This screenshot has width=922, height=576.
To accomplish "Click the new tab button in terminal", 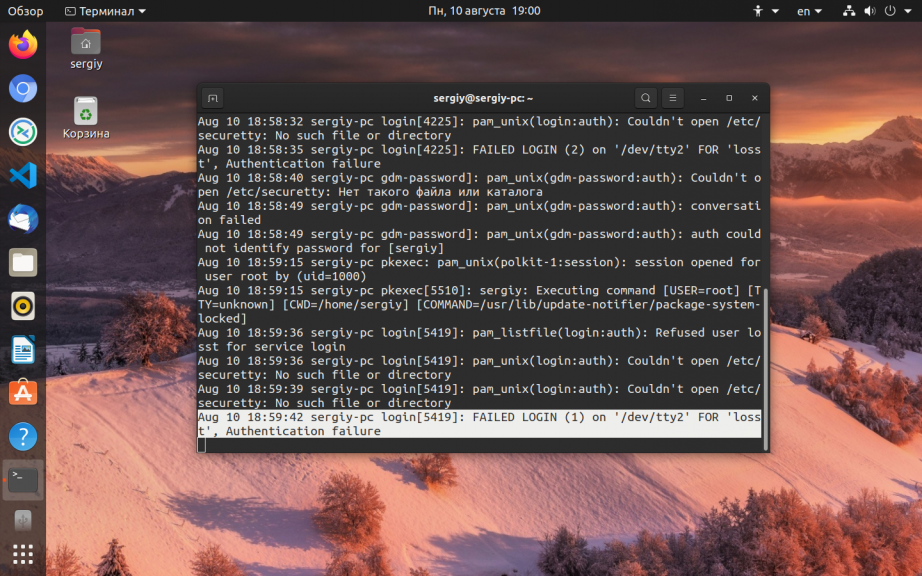I will (x=212, y=98).
